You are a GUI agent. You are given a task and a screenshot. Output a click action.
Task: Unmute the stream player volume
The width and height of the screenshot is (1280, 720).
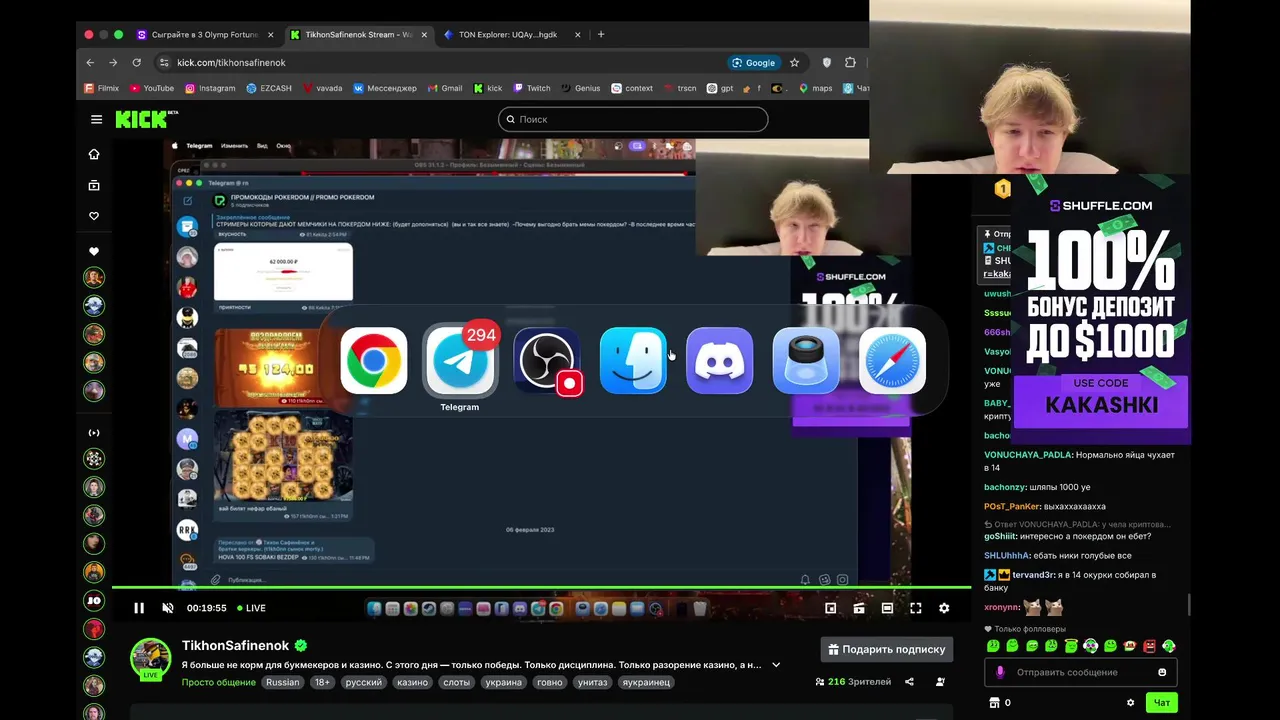(x=168, y=608)
